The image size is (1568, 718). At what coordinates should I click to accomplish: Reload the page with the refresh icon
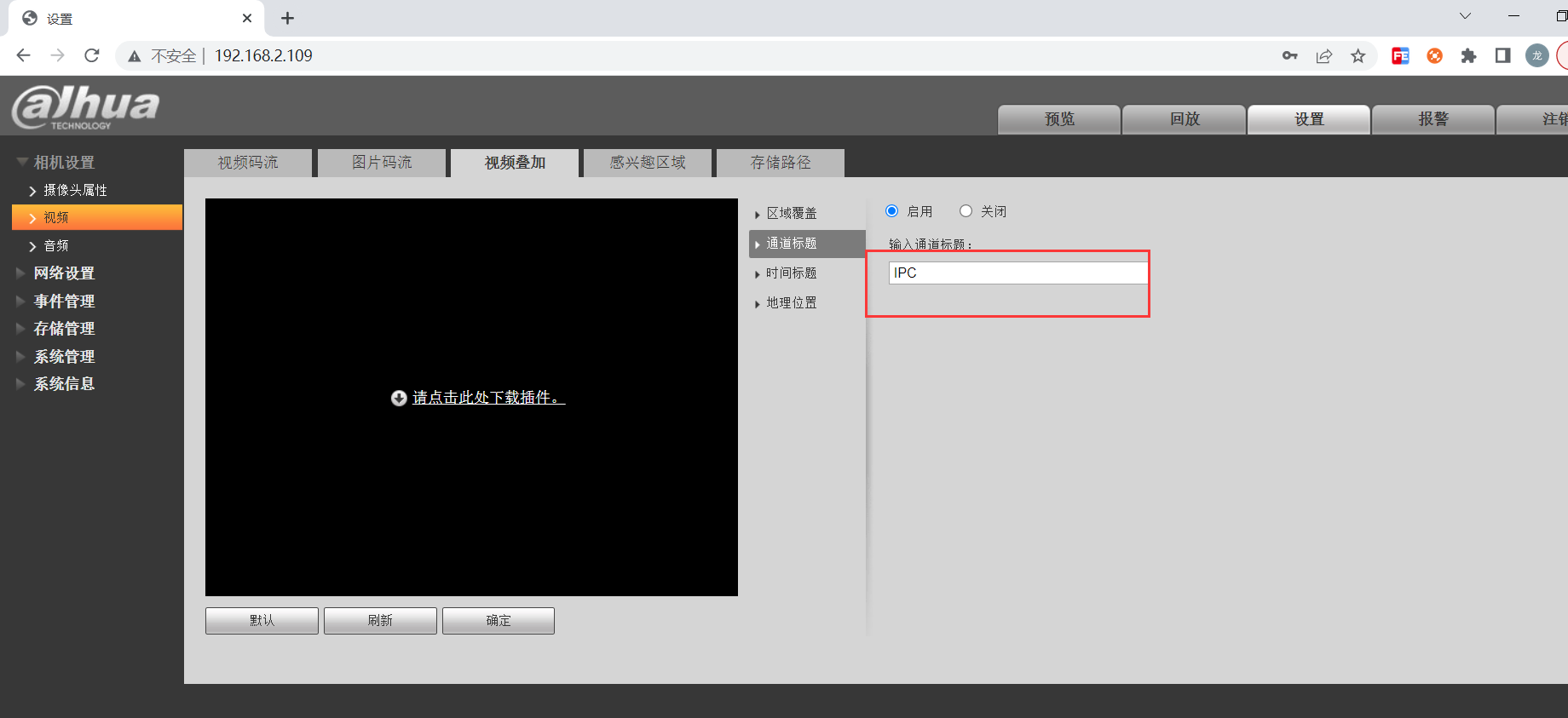click(92, 55)
